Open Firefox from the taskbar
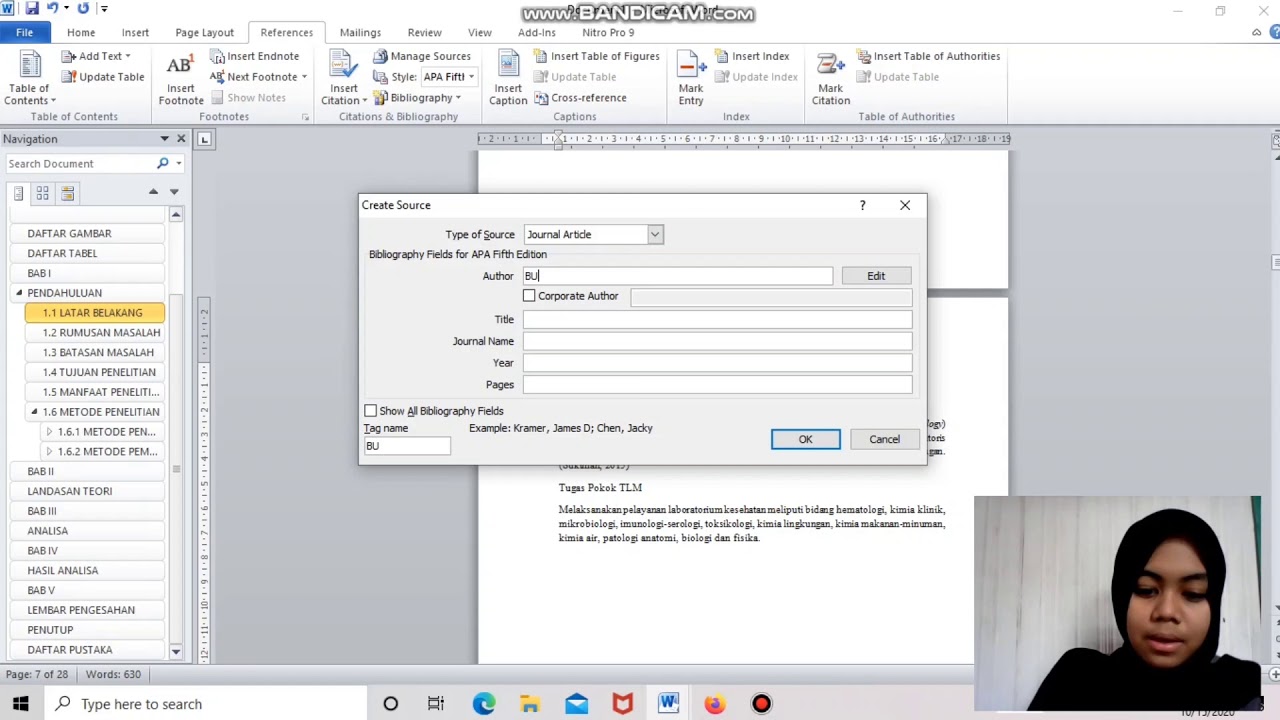Image resolution: width=1280 pixels, height=720 pixels. tap(714, 704)
